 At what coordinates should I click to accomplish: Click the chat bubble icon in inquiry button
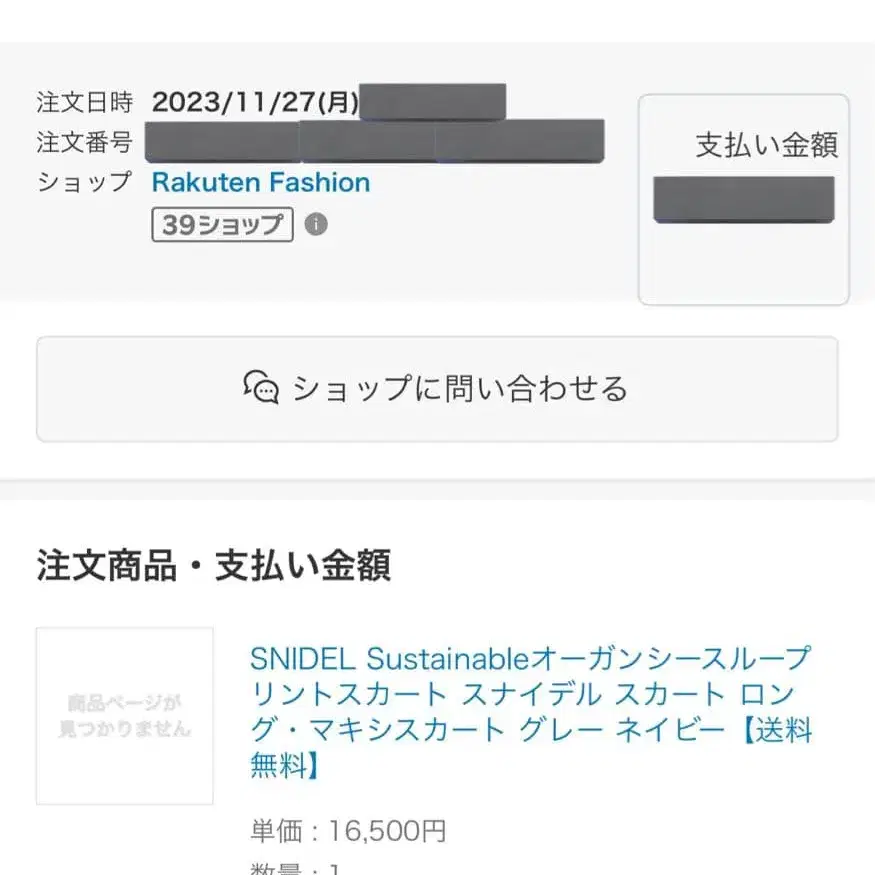[x=261, y=387]
